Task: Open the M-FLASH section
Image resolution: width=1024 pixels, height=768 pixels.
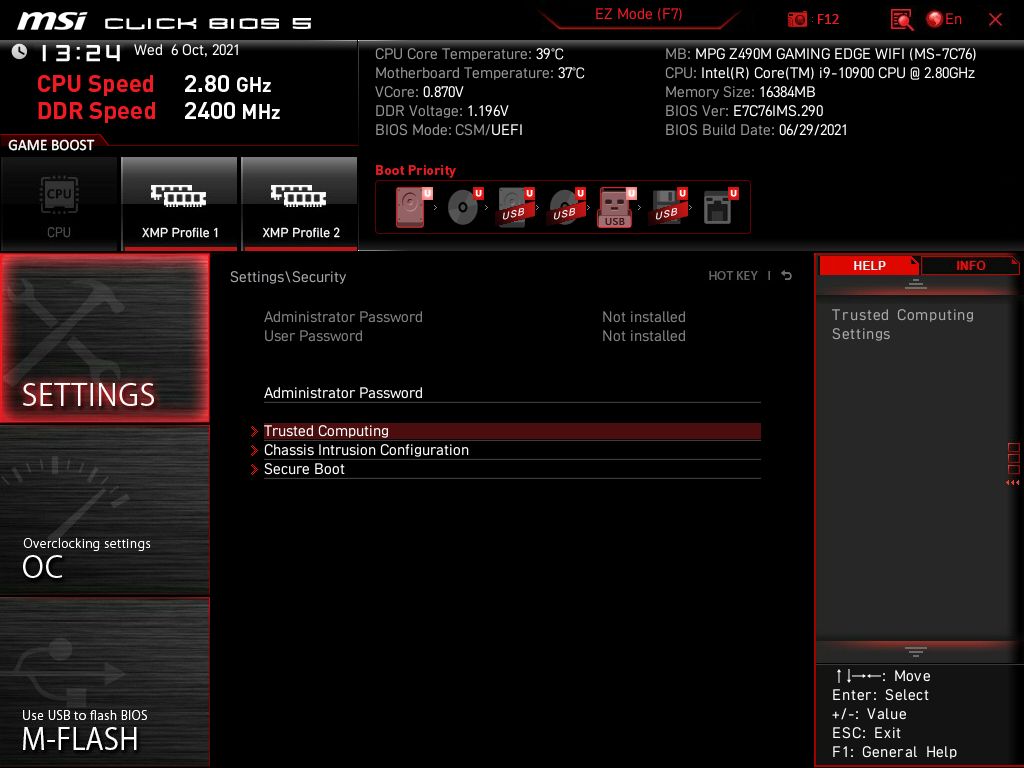Action: (104, 682)
